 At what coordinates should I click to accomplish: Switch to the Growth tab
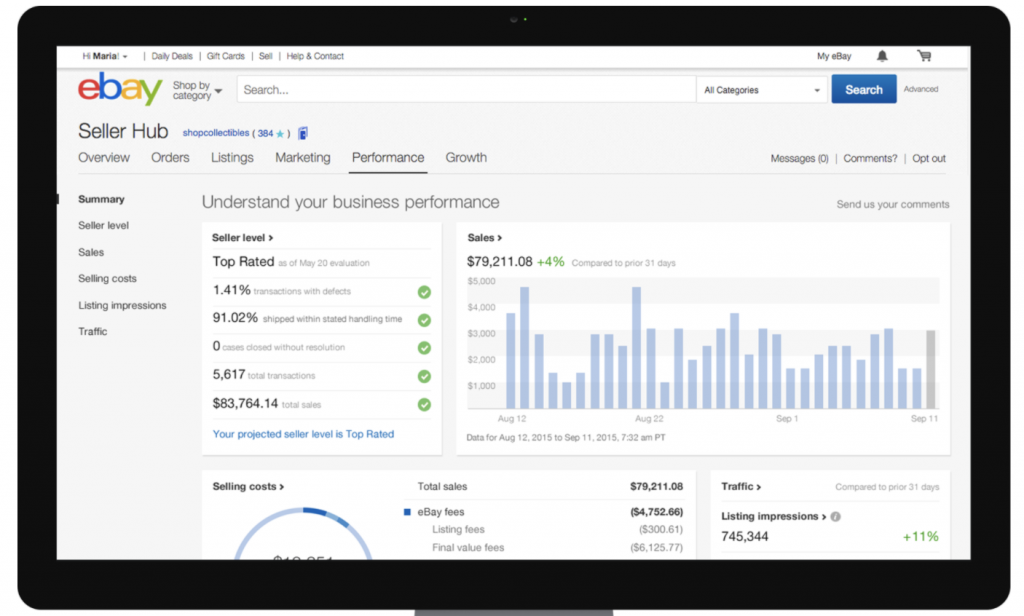(x=466, y=157)
